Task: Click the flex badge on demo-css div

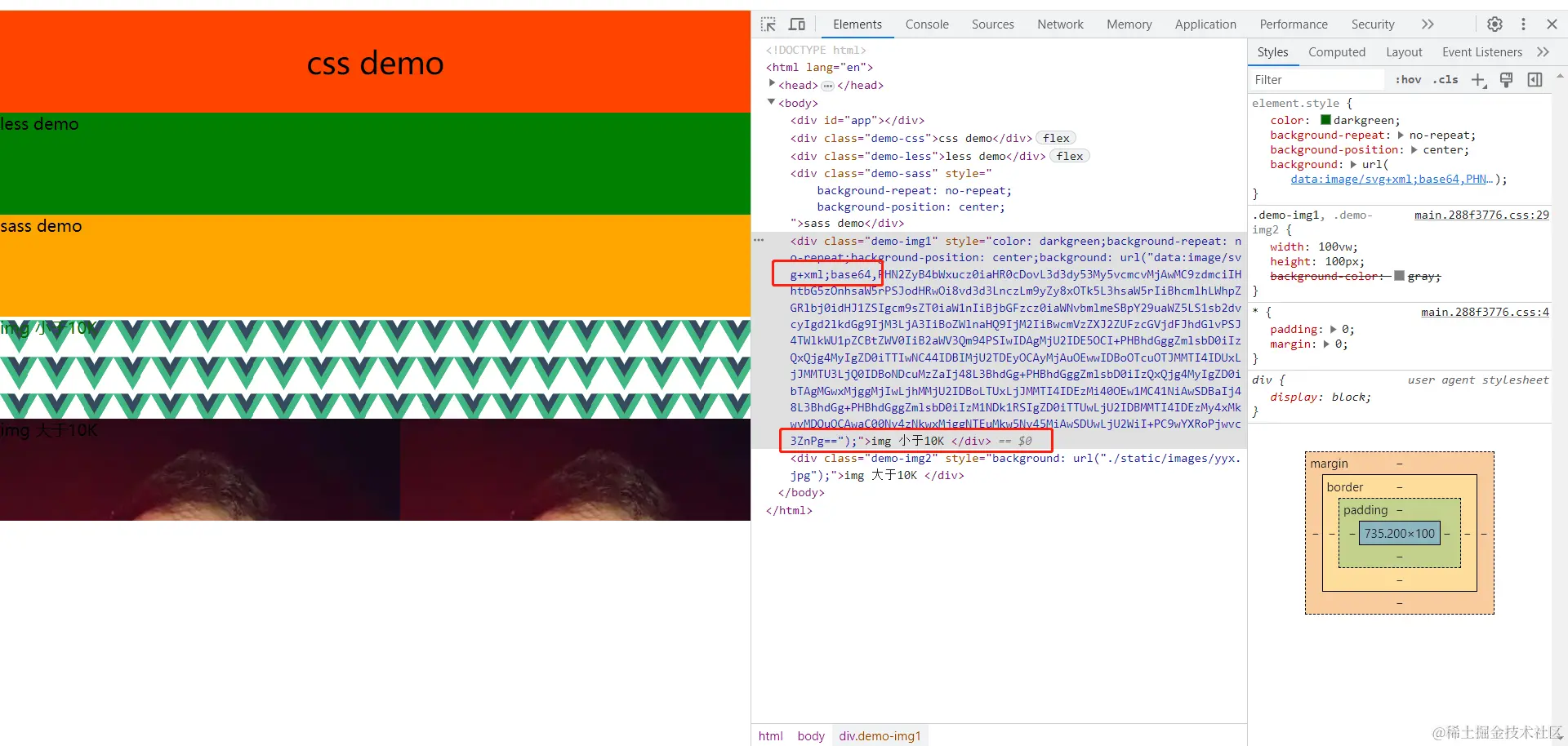Action: pos(1056,138)
